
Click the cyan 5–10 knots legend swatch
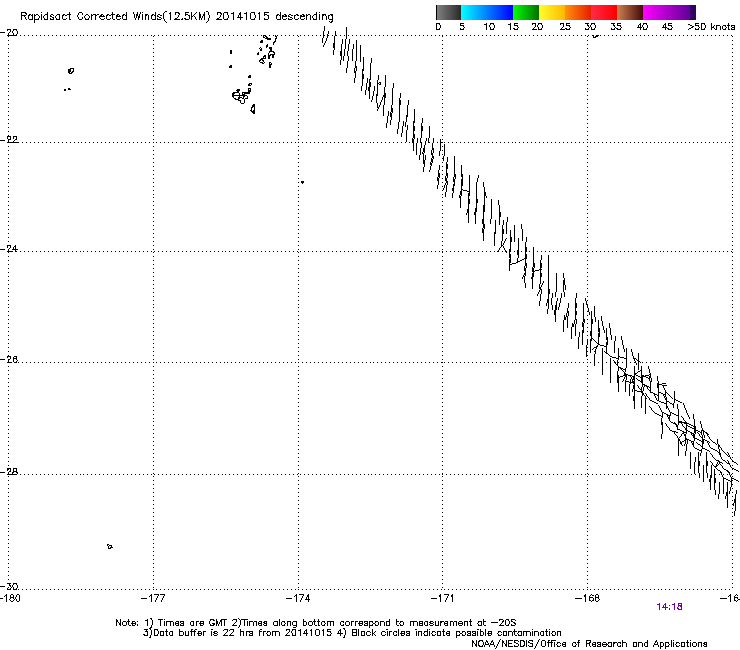pyautogui.click(x=474, y=12)
